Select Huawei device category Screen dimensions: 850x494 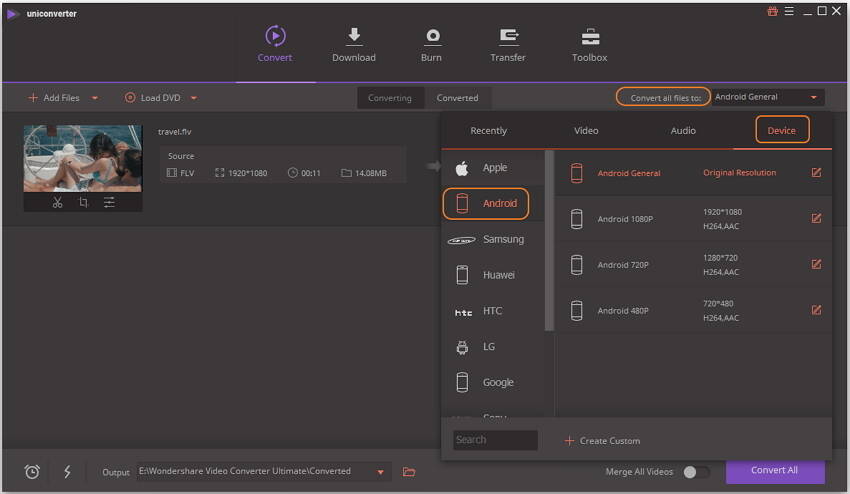pos(493,275)
